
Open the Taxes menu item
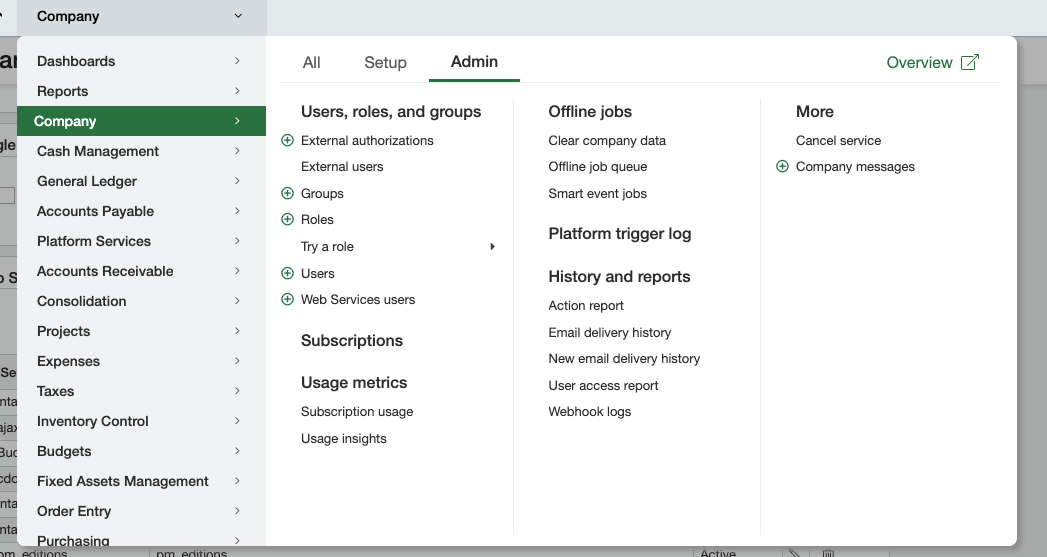tap(141, 391)
